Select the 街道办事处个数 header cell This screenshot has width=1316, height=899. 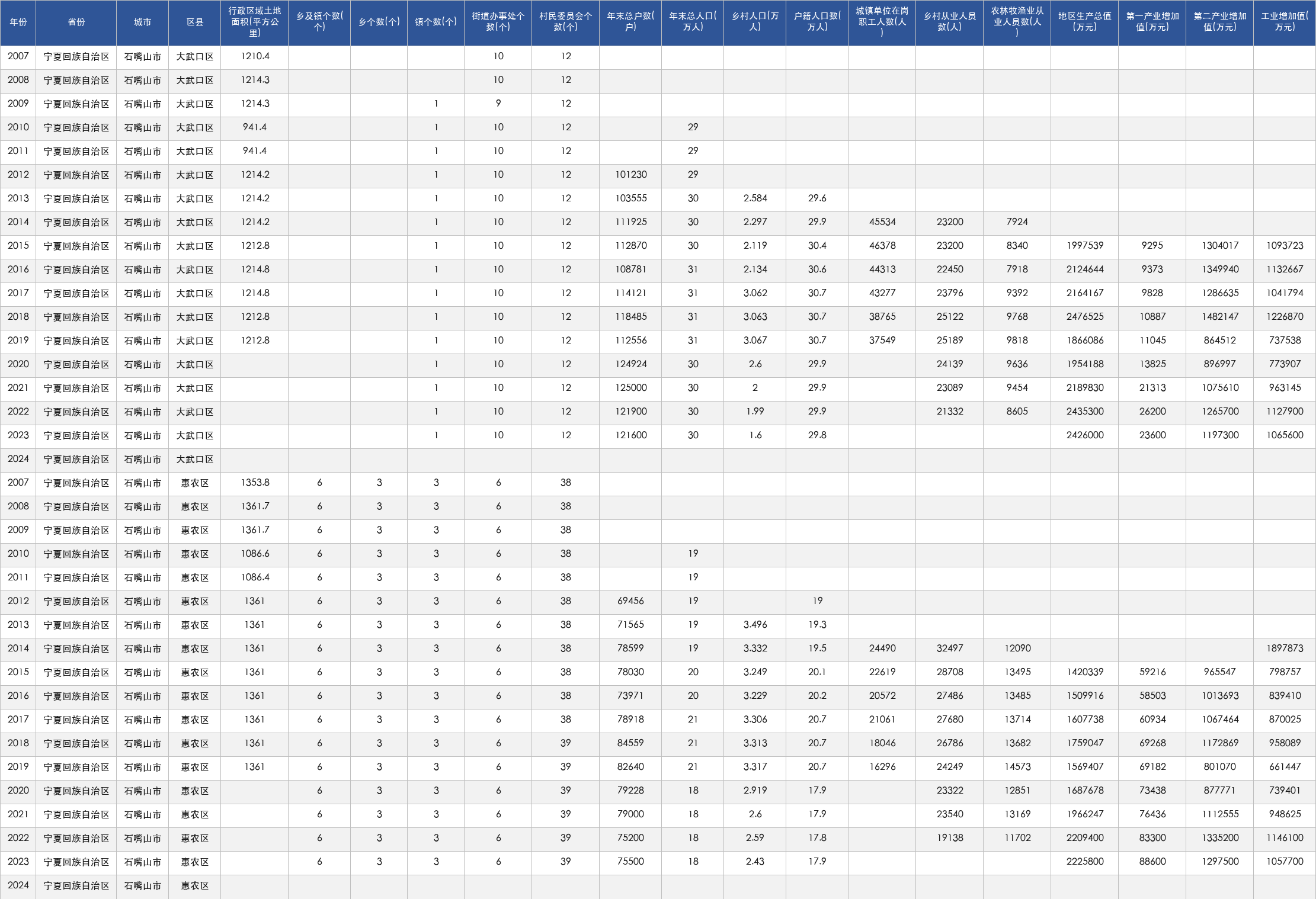pyautogui.click(x=498, y=23)
